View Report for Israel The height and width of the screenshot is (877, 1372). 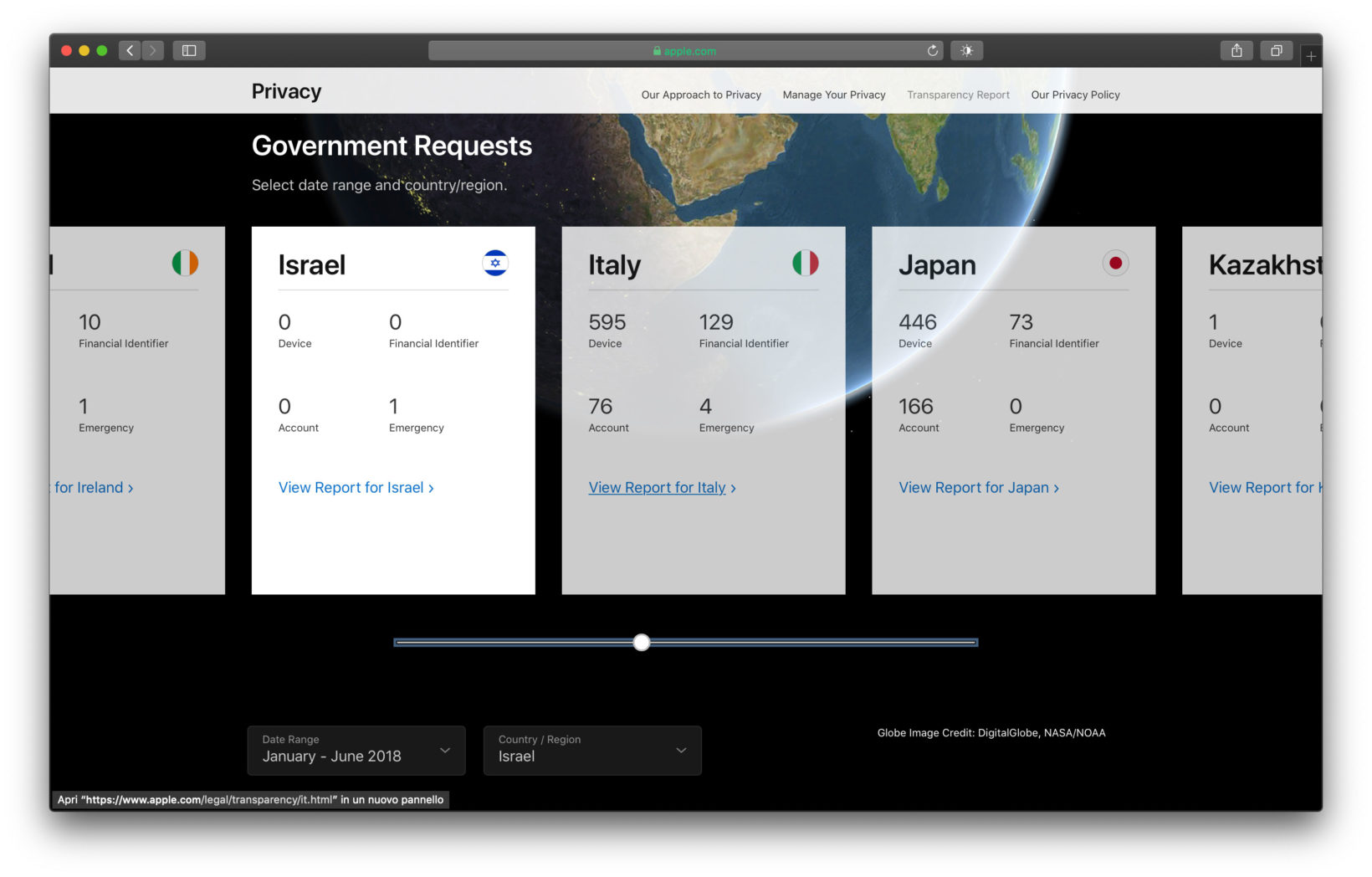356,488
